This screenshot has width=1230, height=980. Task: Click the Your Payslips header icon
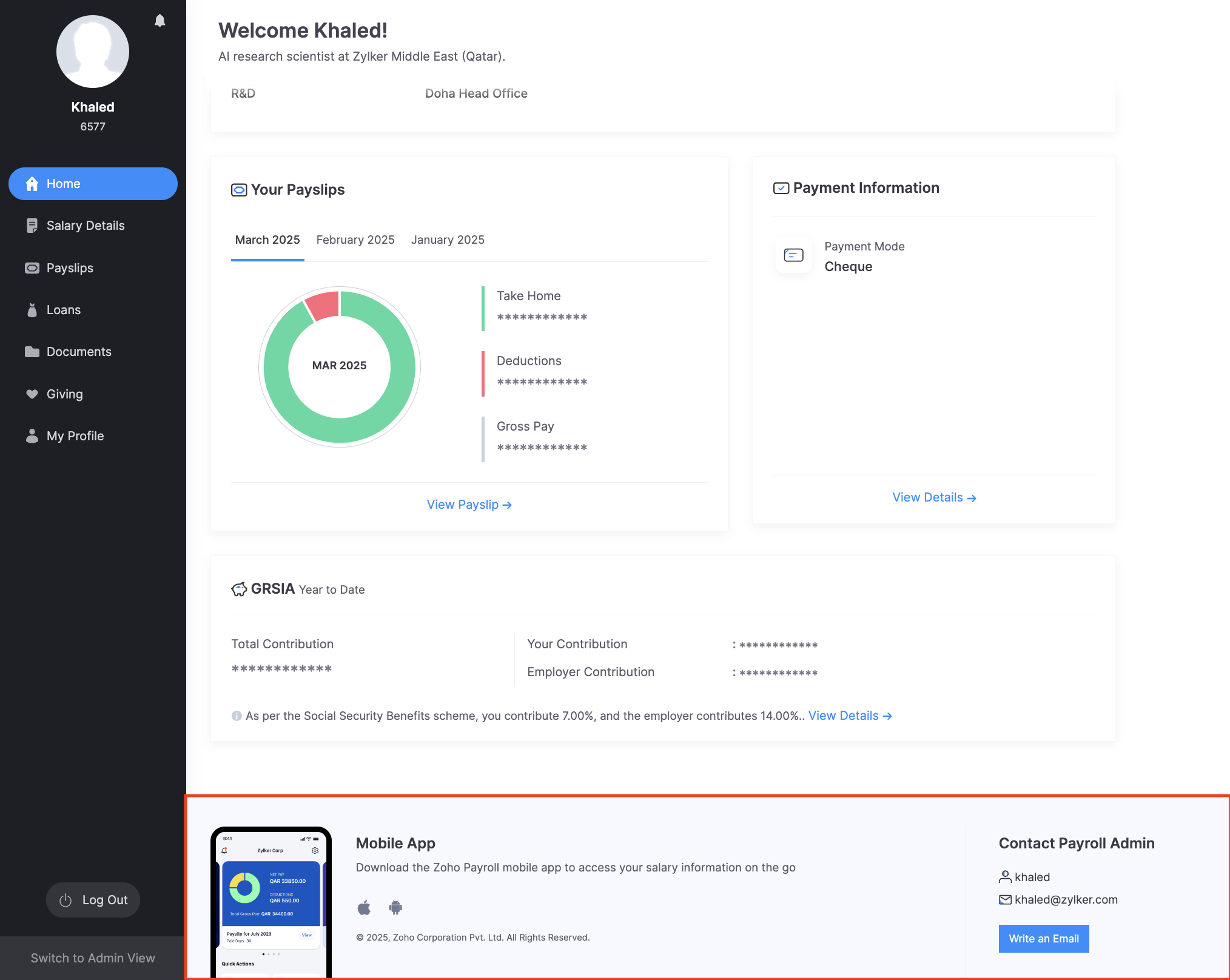(239, 190)
